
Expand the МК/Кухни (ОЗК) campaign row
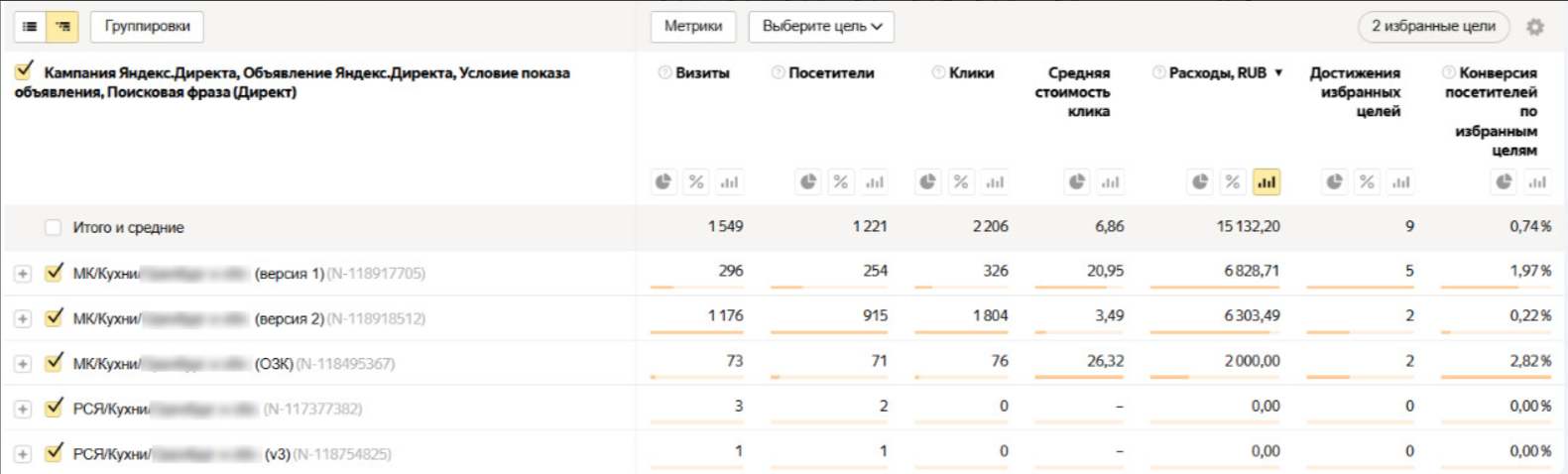click(x=23, y=364)
